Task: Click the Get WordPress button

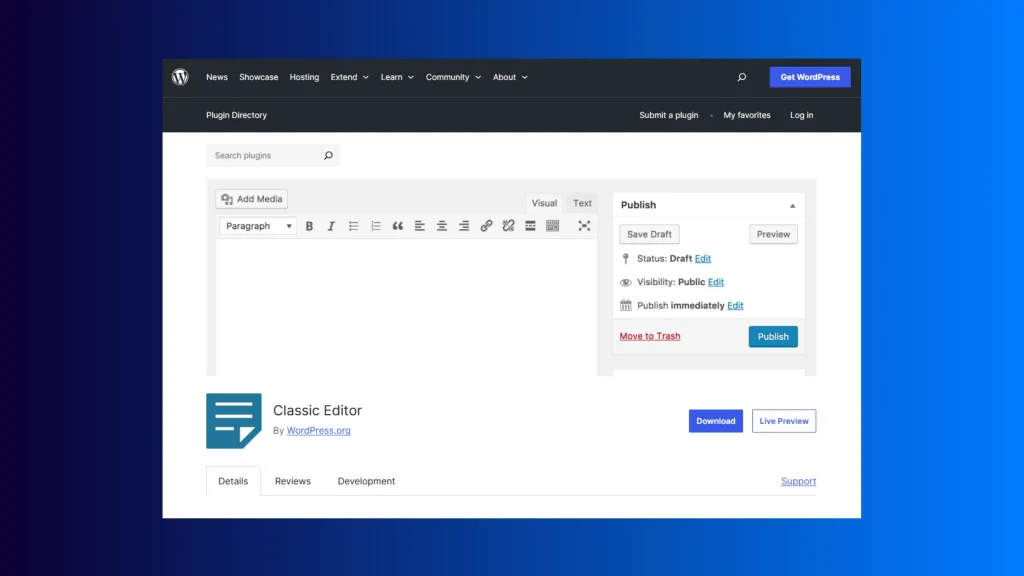Action: click(810, 77)
